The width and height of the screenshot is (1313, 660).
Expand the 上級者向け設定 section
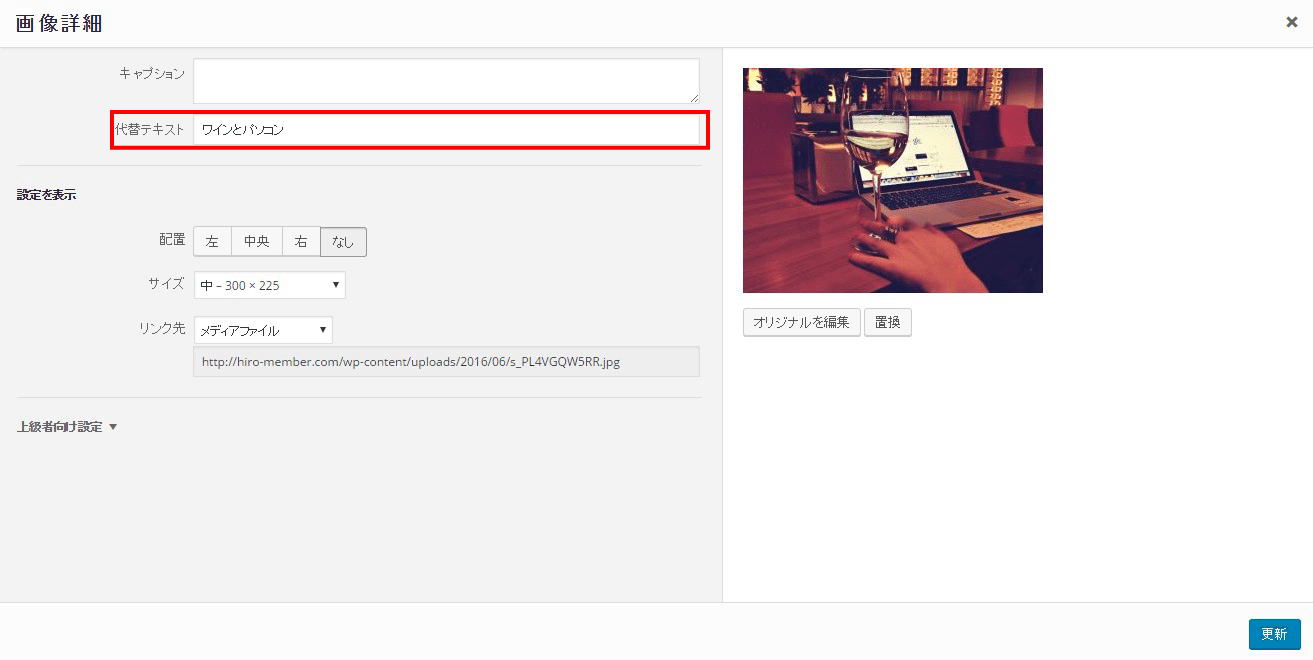[67, 427]
